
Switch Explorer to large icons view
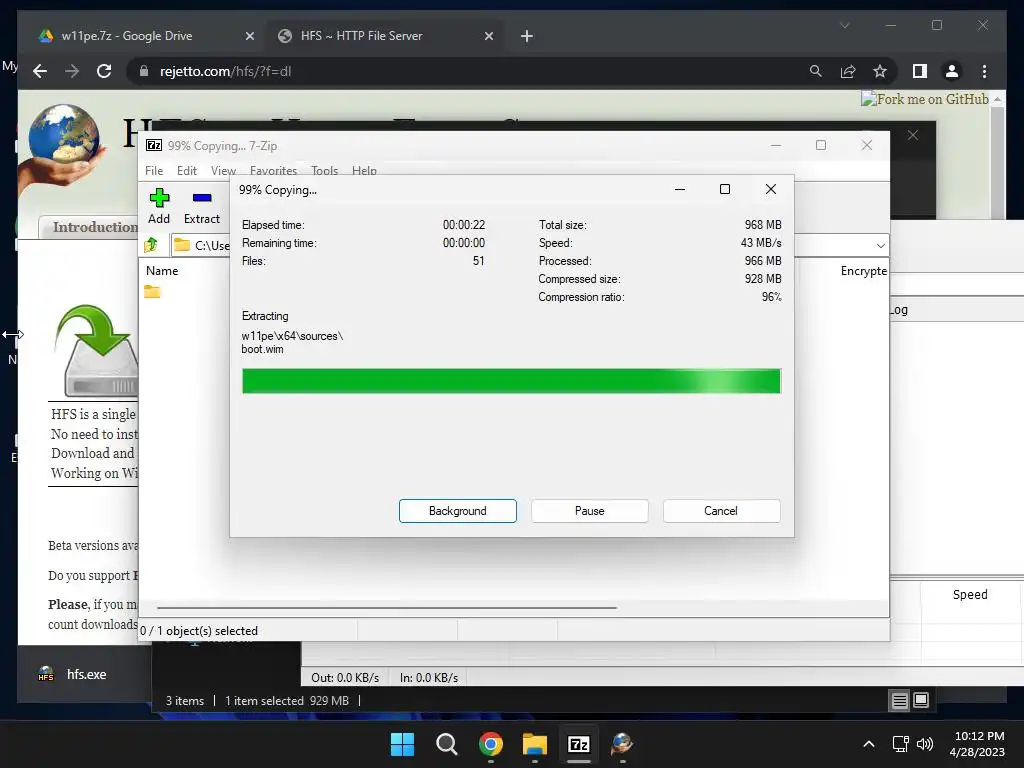(x=921, y=700)
